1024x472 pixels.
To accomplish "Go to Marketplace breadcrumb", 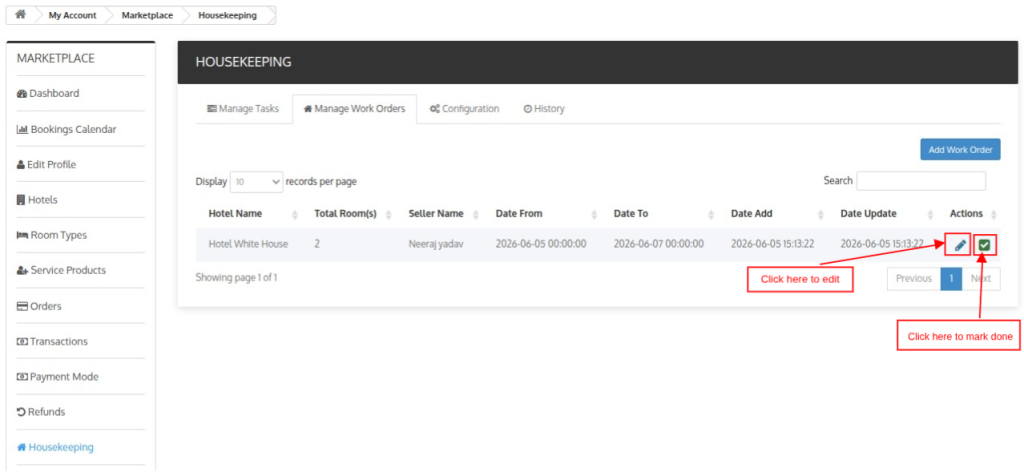I will point(147,15).
